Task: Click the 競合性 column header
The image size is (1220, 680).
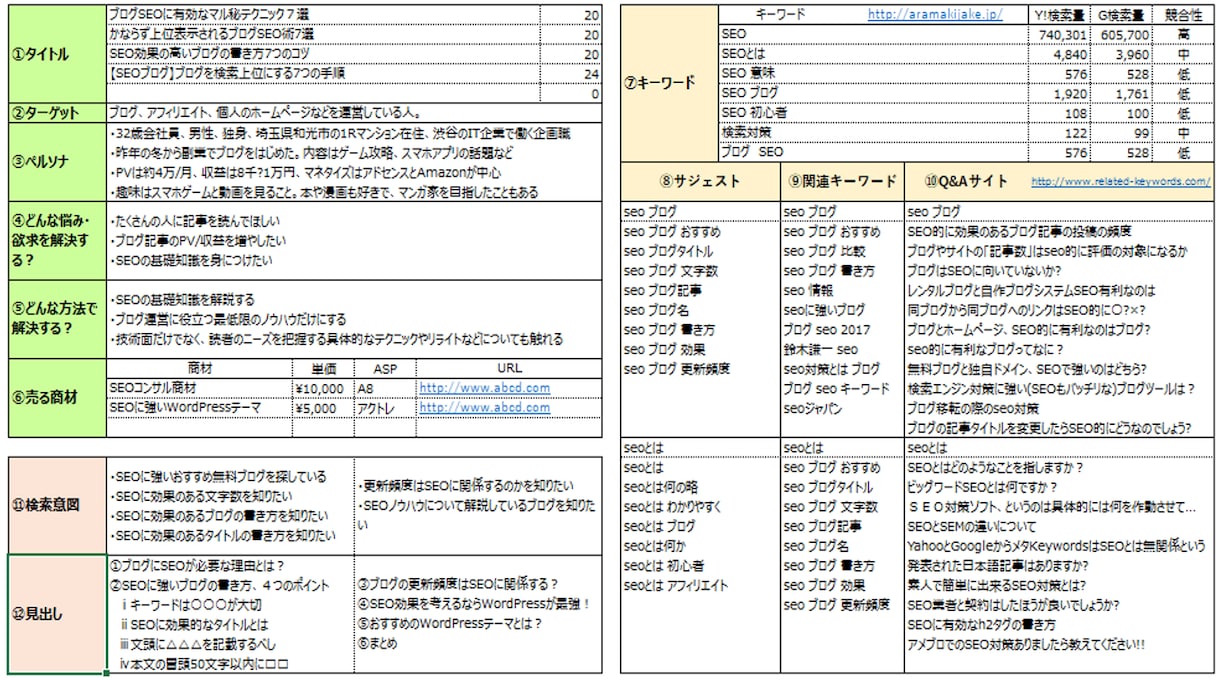Action: click(x=1183, y=15)
